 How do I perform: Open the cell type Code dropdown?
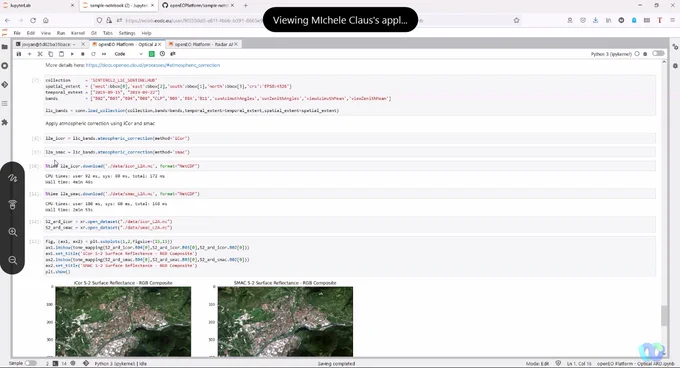click(128, 54)
